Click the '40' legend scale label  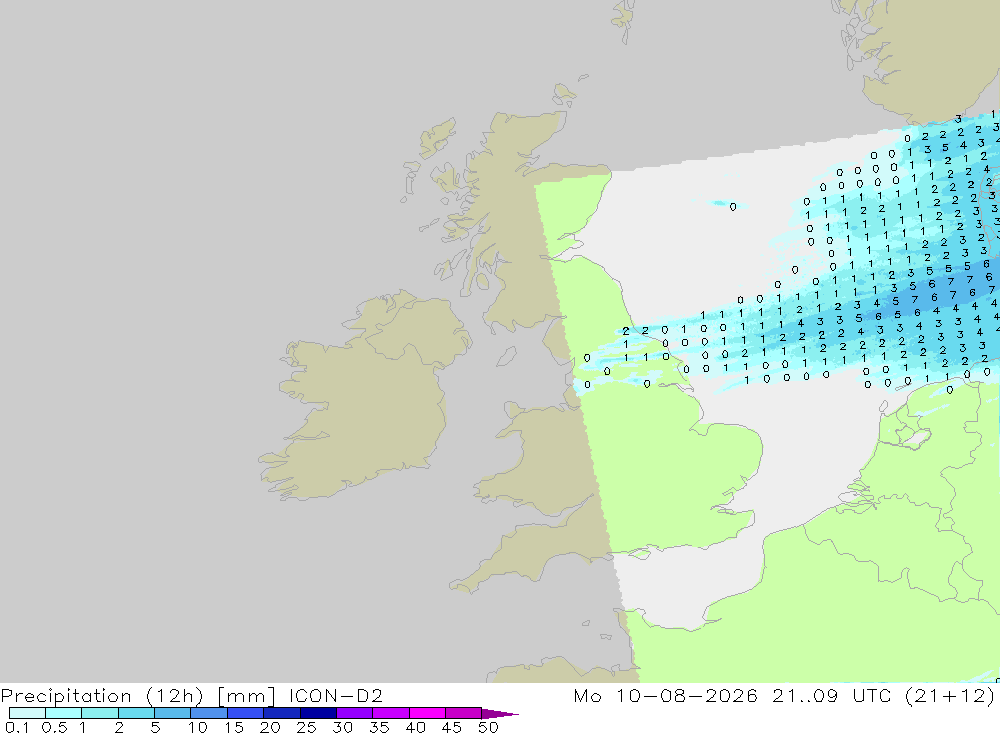[x=415, y=727]
